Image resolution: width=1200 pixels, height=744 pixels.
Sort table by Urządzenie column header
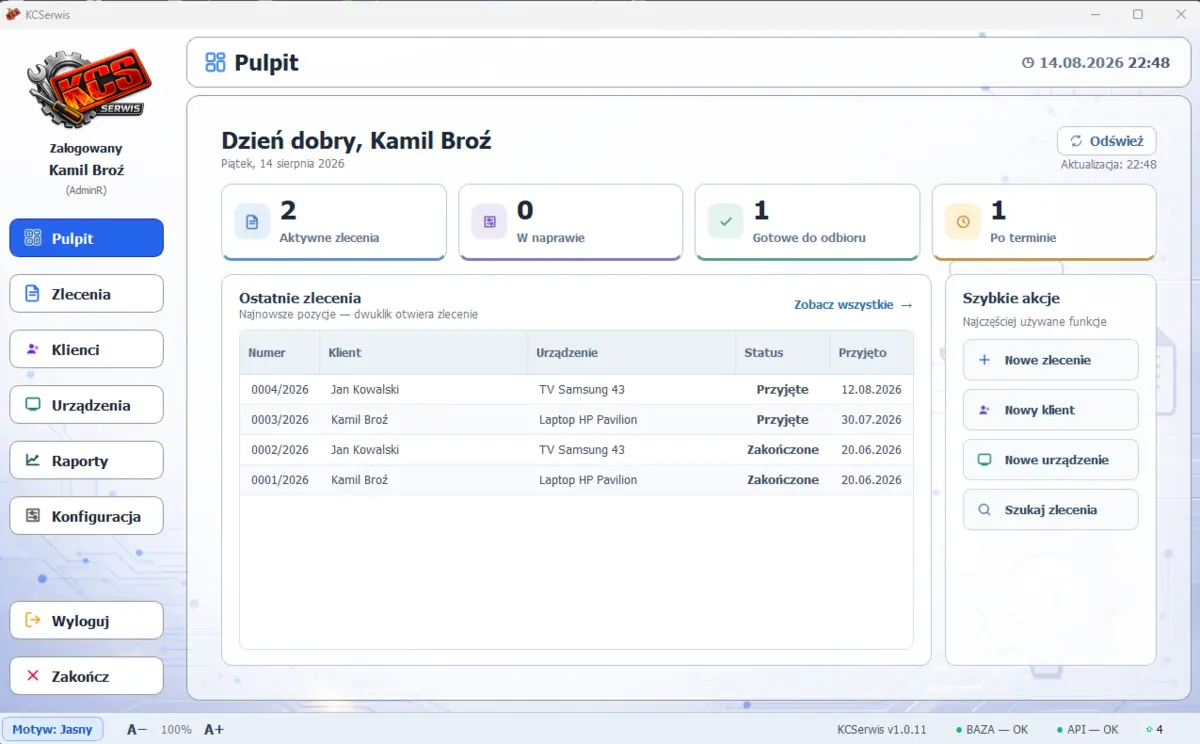click(632, 353)
